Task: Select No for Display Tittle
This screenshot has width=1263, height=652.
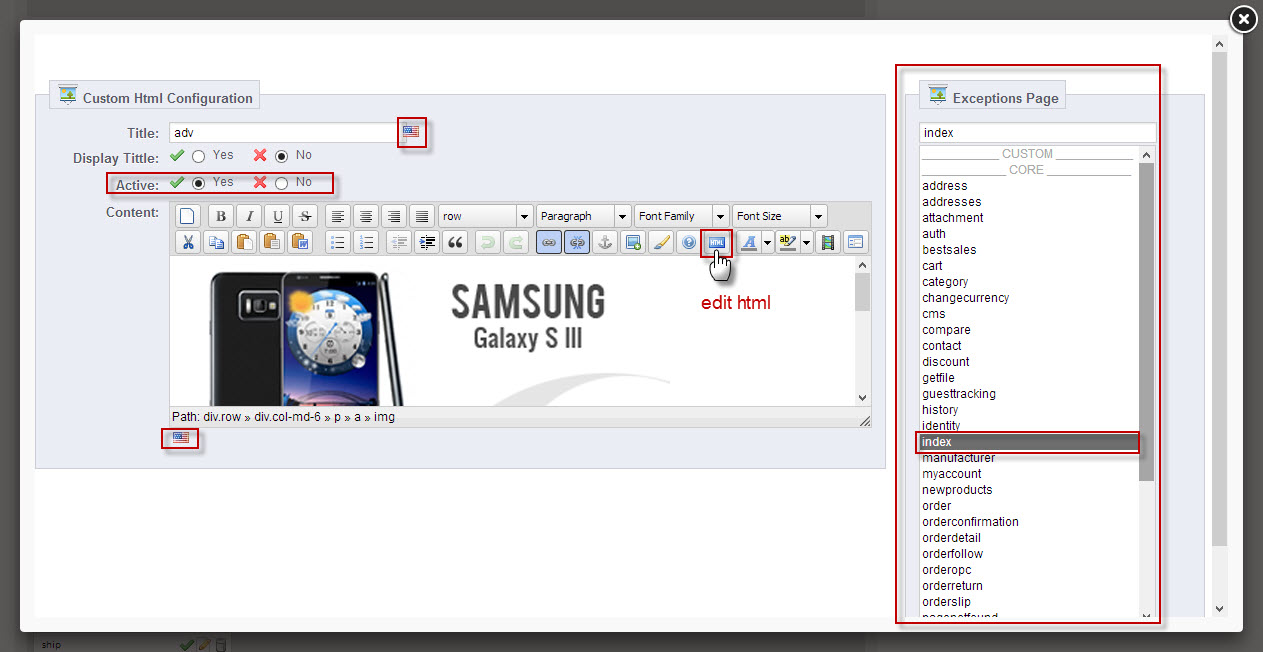Action: [x=282, y=156]
